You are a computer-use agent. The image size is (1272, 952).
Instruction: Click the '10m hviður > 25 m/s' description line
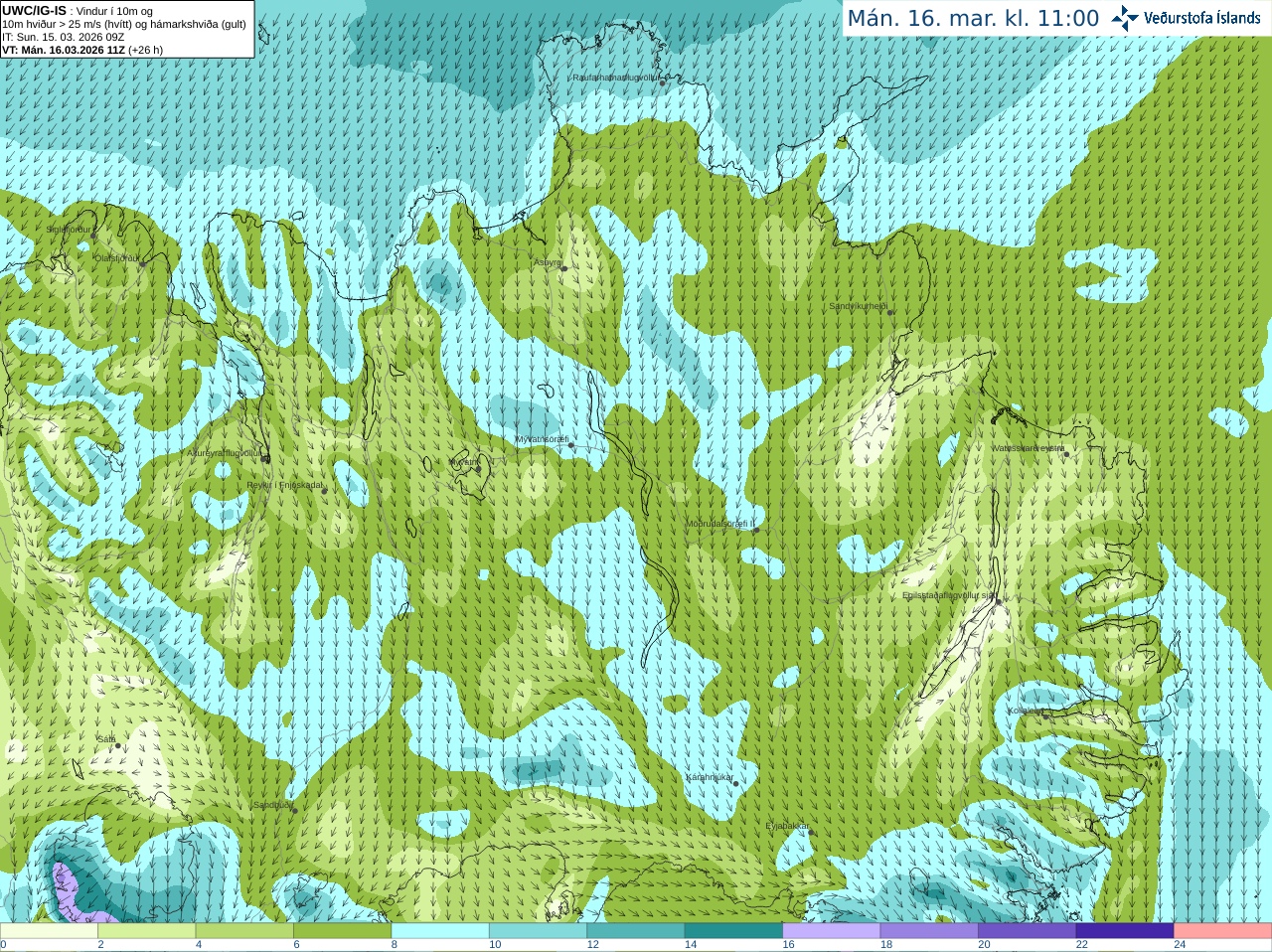click(124, 24)
